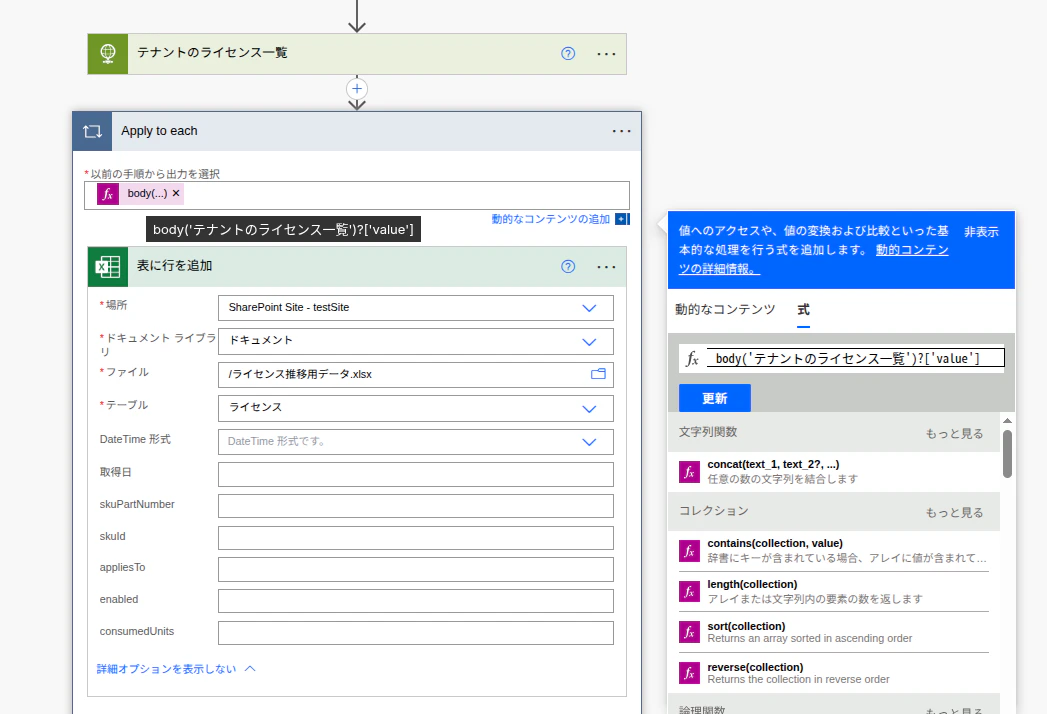Image resolution: width=1047 pixels, height=714 pixels.
Task: Click the fx icon next to concat
Action: click(689, 472)
